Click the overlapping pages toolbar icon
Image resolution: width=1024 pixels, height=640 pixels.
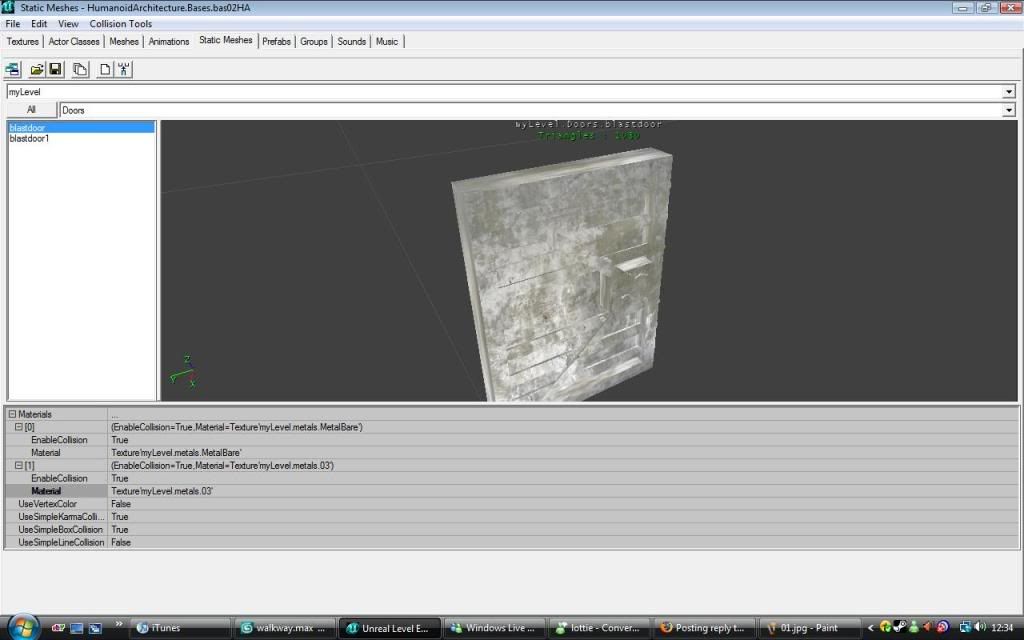(x=80, y=69)
